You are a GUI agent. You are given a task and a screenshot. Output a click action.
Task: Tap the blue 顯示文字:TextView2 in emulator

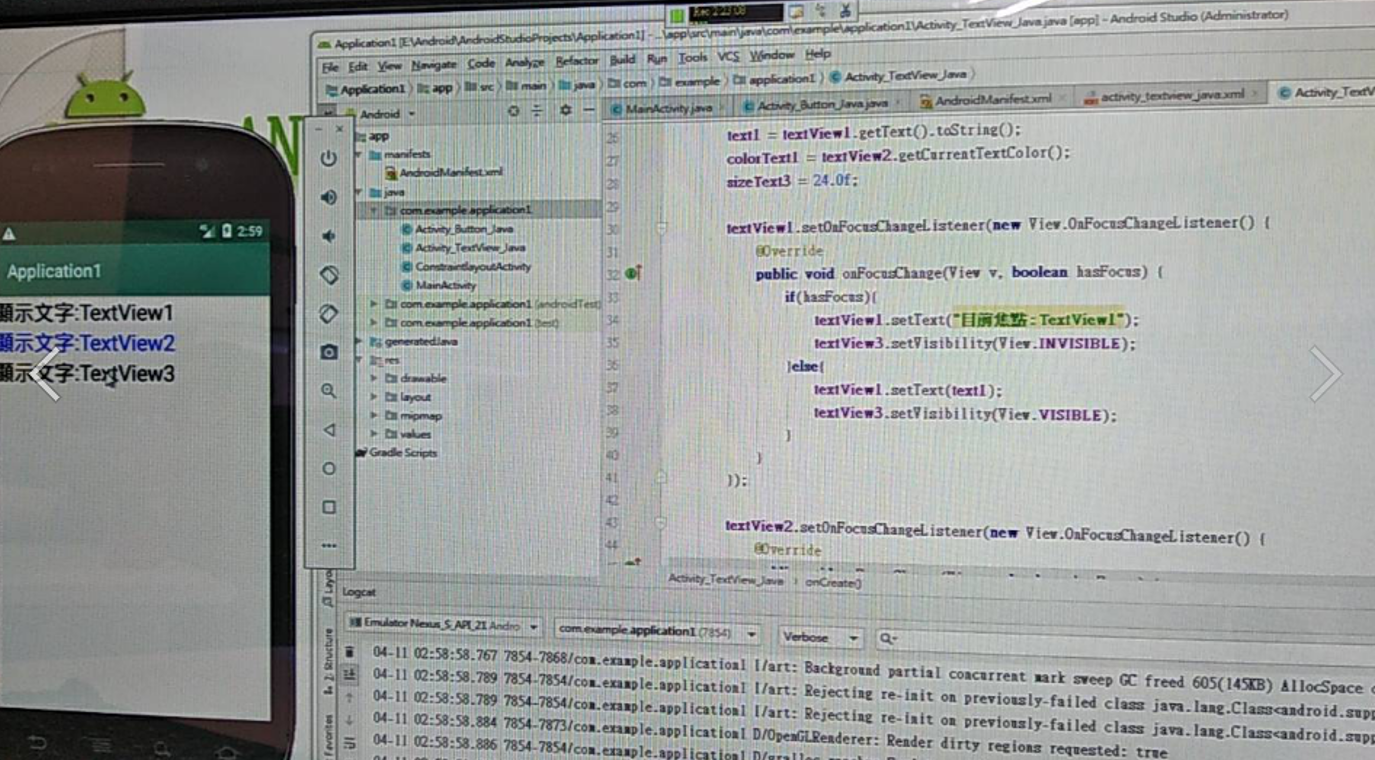click(88, 343)
